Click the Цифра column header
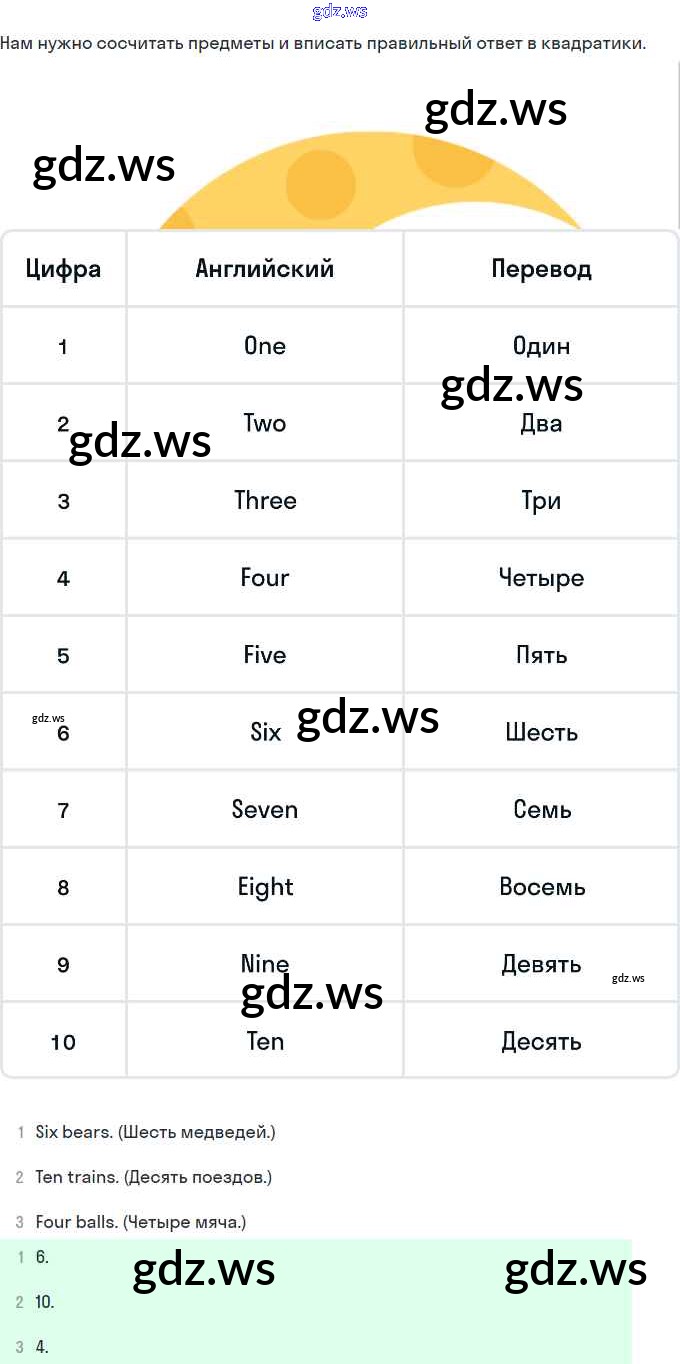The image size is (680, 1364). [63, 269]
